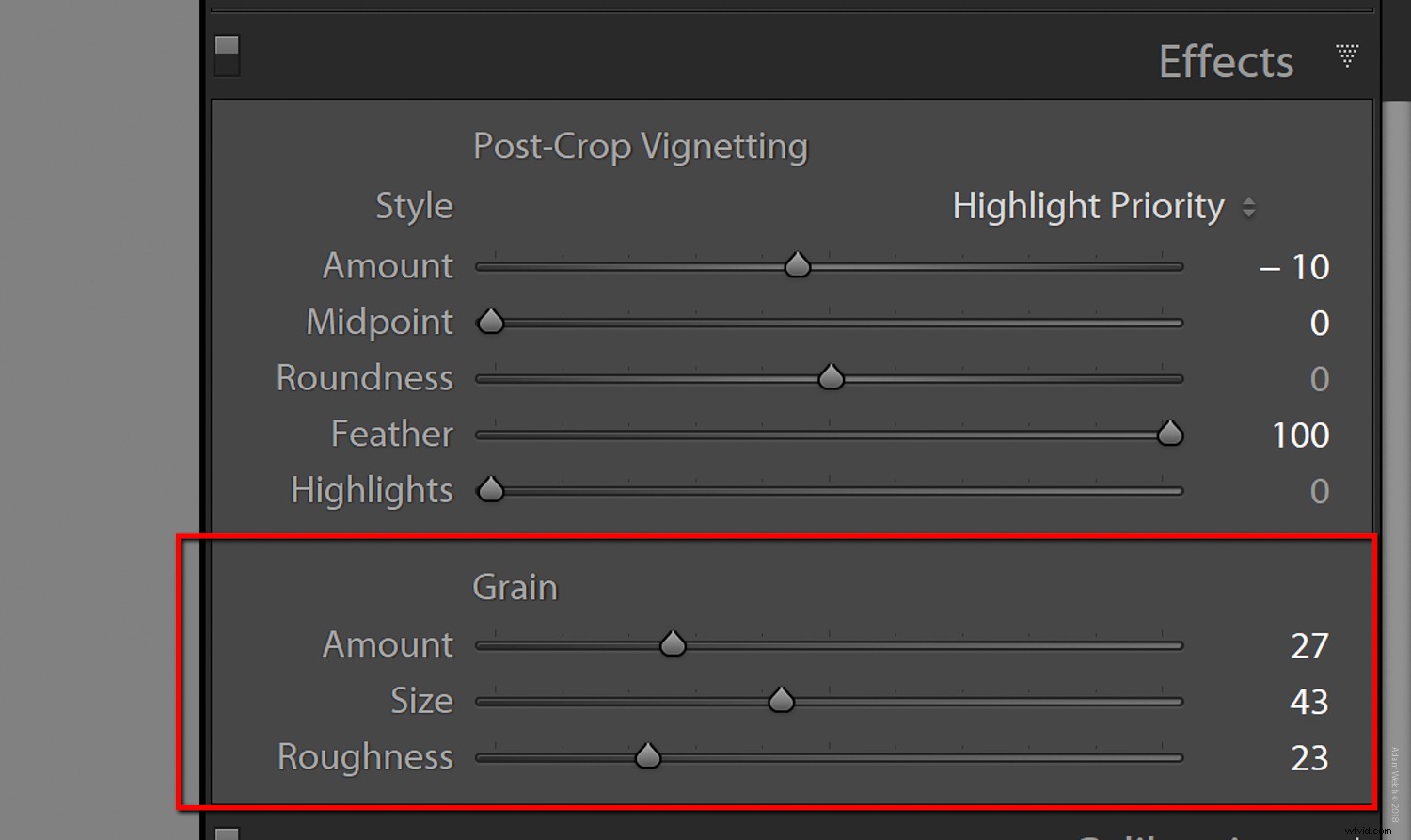Viewport: 1411px width, 840px height.
Task: Edit the vignette Amount value of -10
Action: click(x=1295, y=266)
